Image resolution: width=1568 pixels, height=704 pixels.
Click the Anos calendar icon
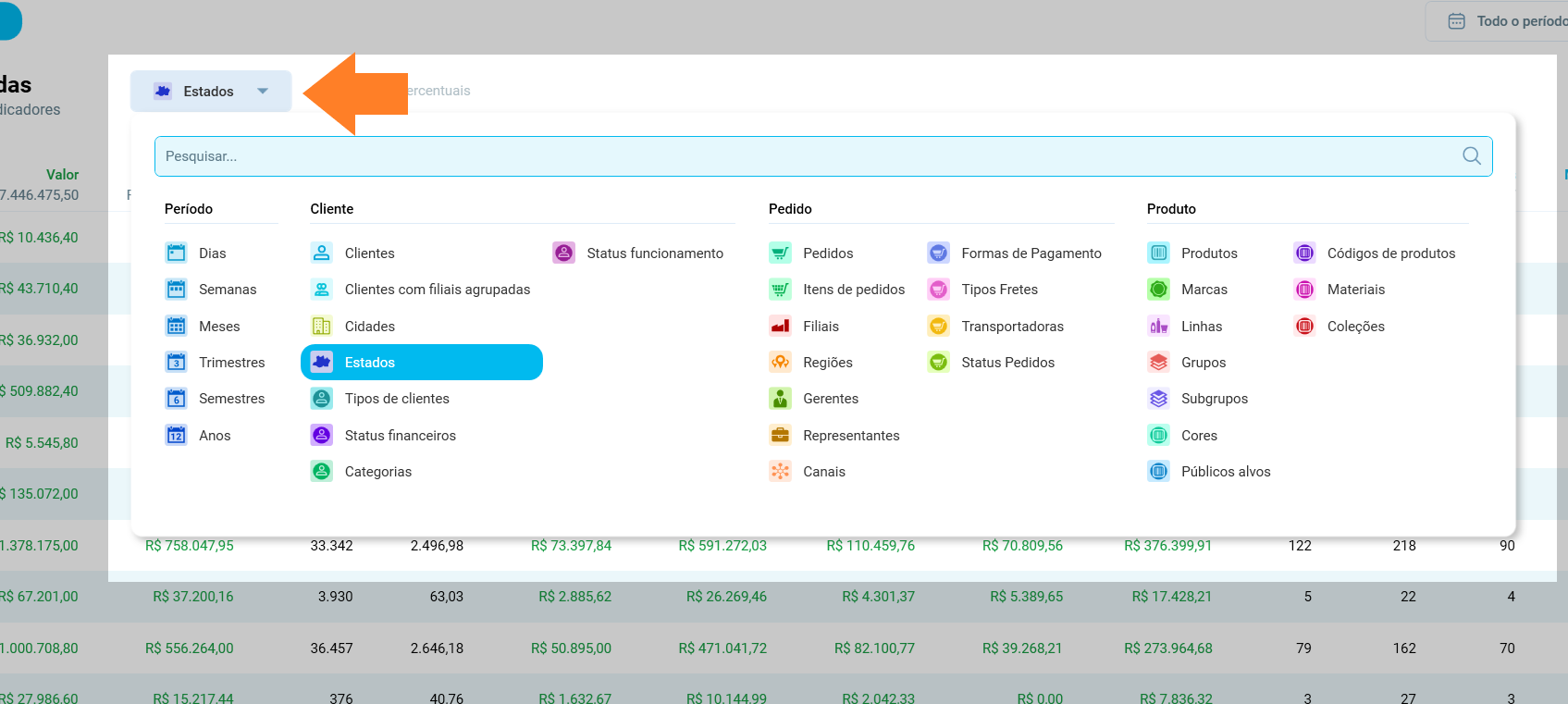click(x=176, y=435)
